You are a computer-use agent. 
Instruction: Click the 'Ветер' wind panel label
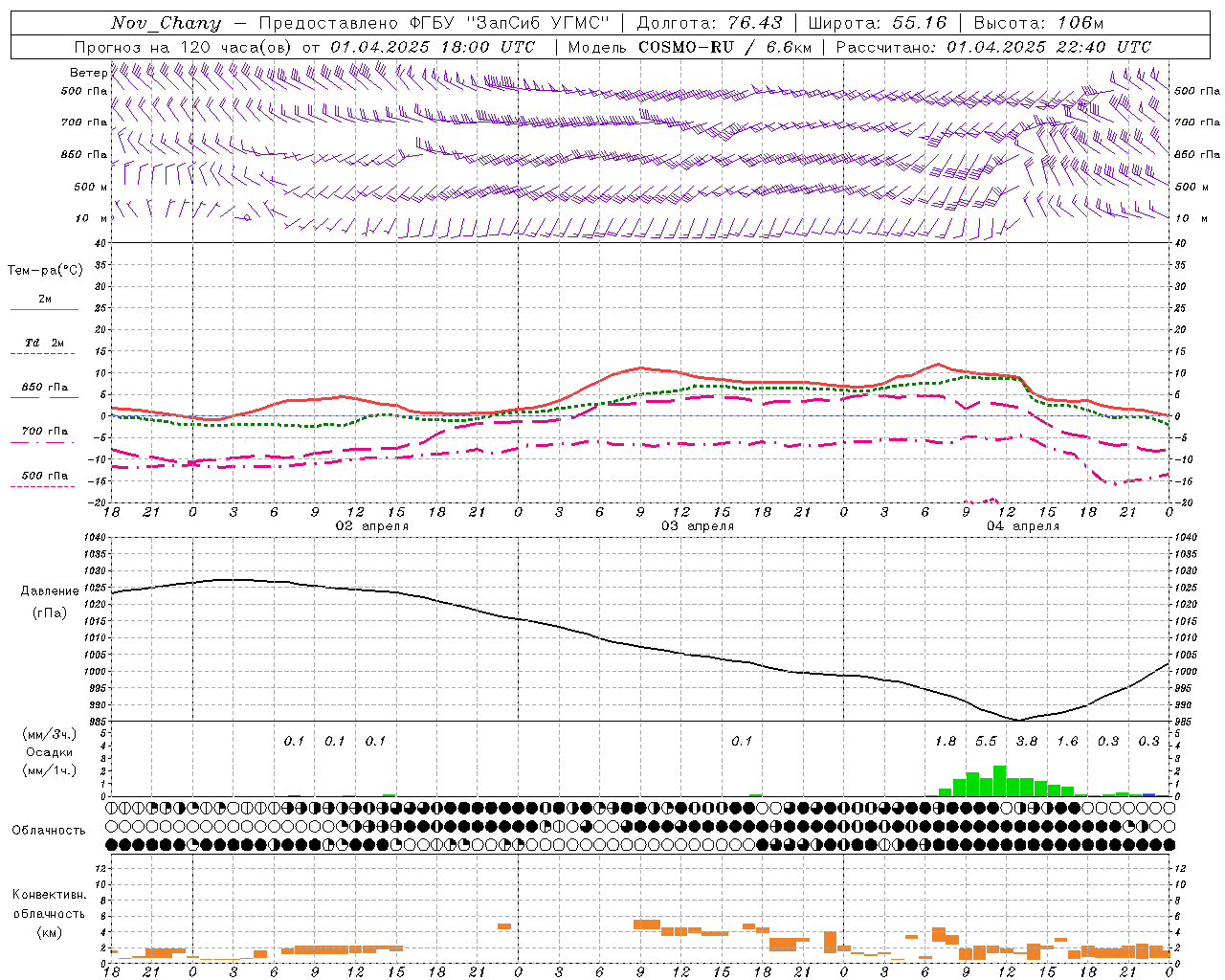[88, 73]
